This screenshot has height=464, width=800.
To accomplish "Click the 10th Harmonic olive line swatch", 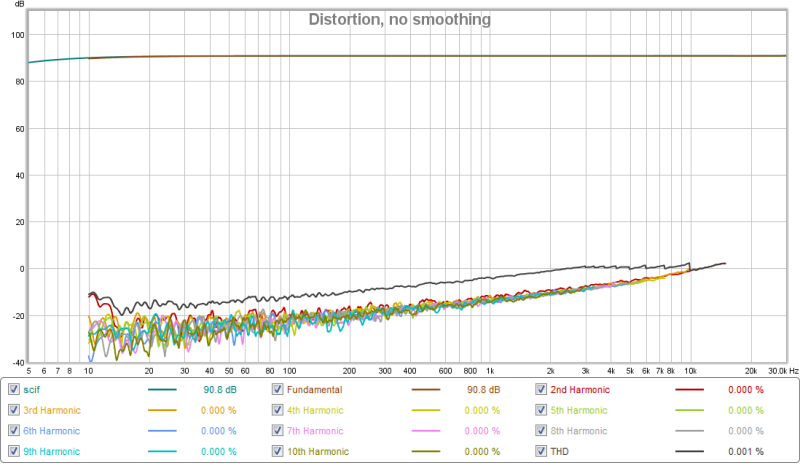I will tap(426, 451).
